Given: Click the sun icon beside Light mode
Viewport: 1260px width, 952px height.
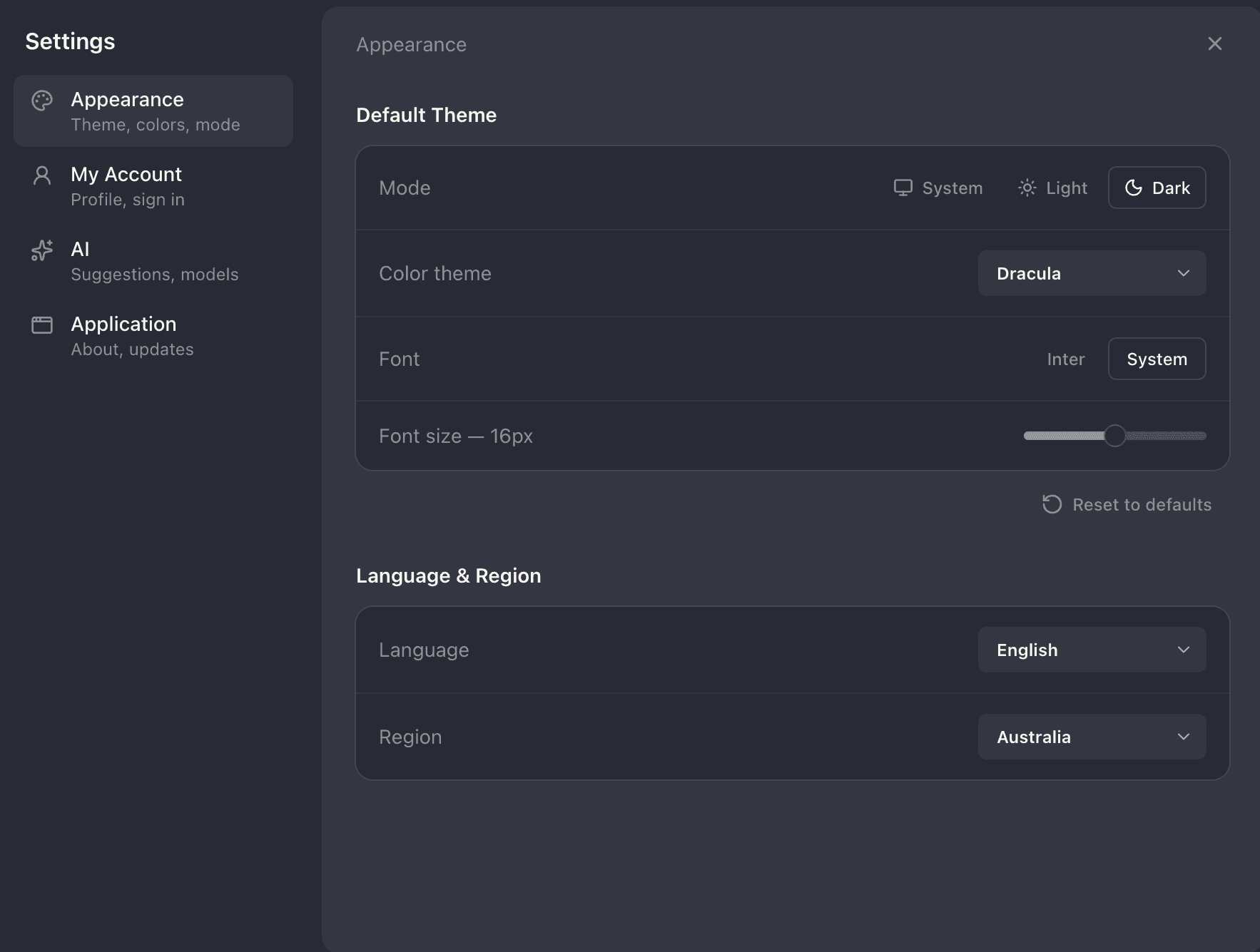Looking at the screenshot, I should [1027, 188].
